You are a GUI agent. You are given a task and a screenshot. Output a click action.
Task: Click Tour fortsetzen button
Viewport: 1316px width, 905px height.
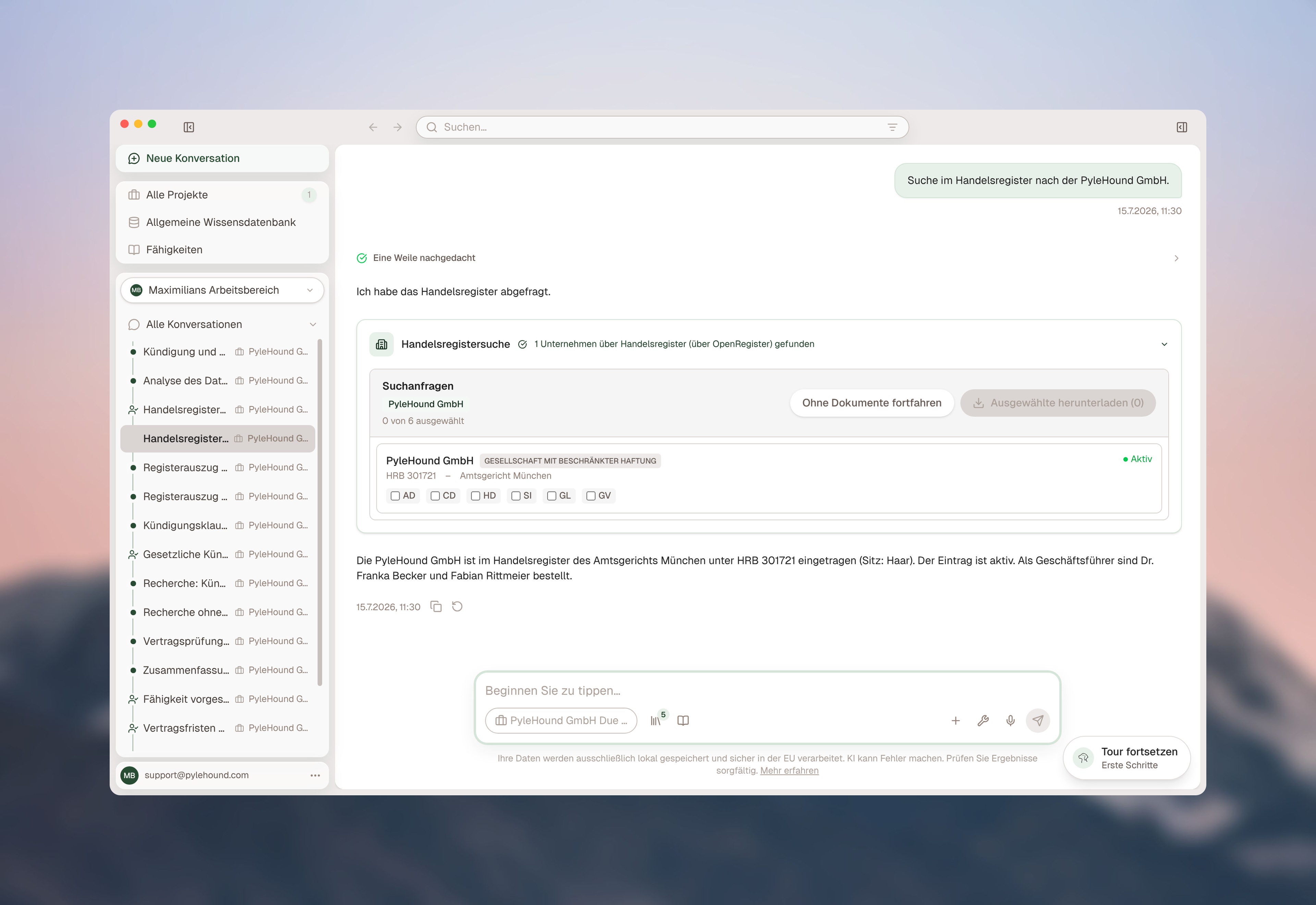[1126, 758]
